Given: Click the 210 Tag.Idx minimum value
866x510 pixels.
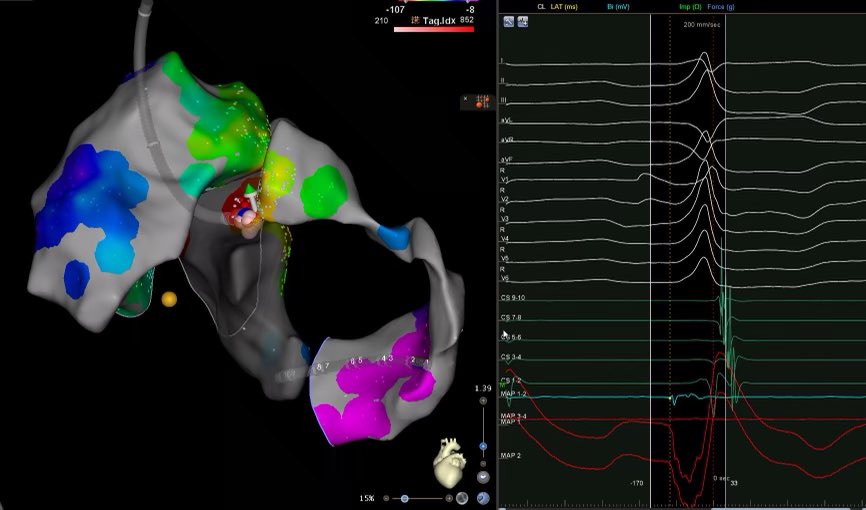Looking at the screenshot, I should pos(381,20).
